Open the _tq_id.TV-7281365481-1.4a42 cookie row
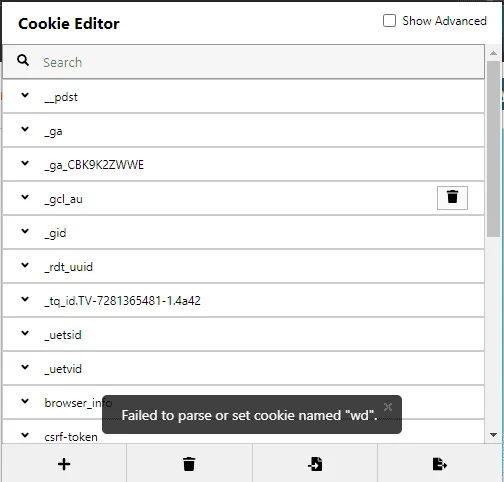 coord(243,300)
